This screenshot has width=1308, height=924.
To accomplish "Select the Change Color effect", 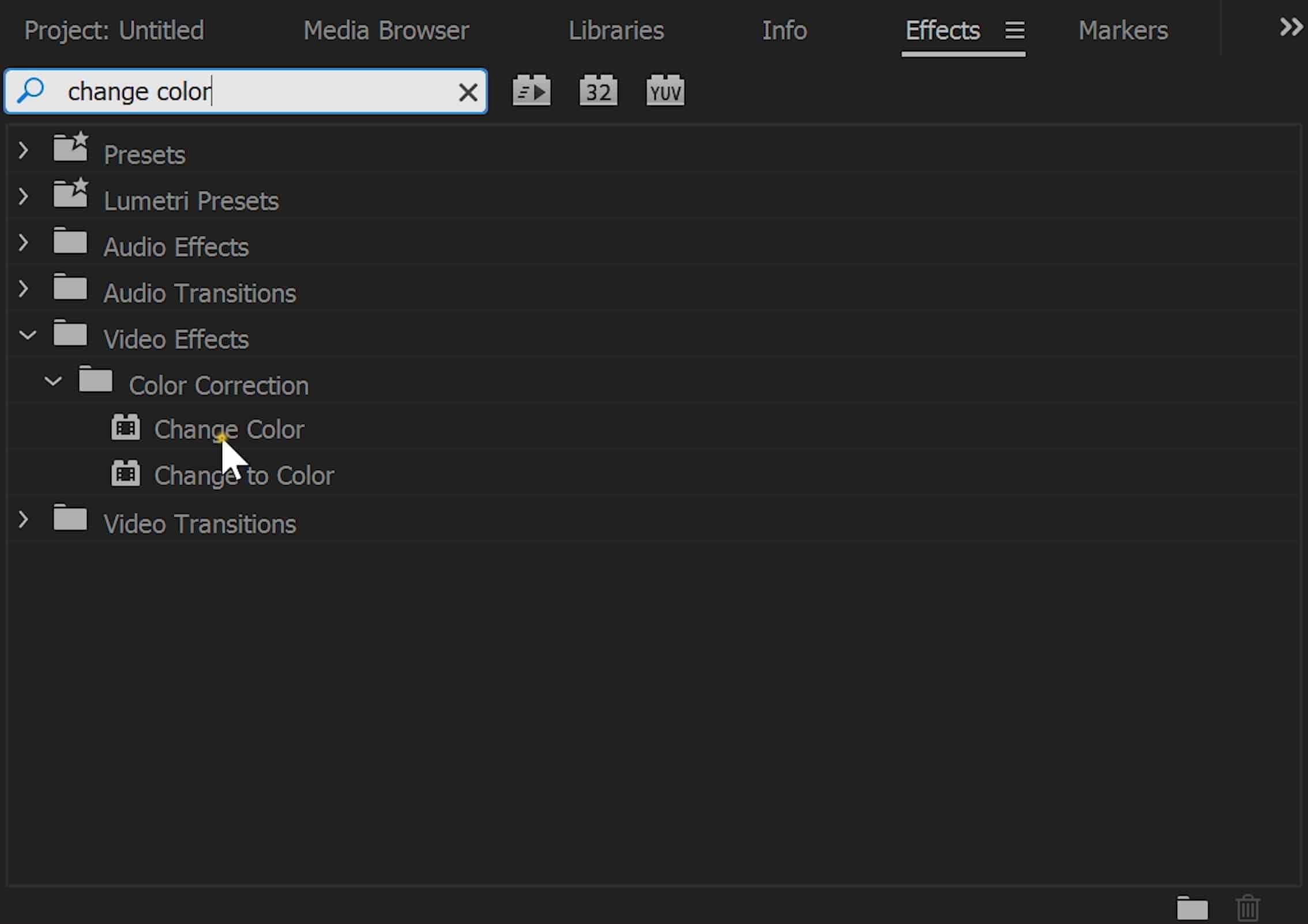I will (229, 430).
